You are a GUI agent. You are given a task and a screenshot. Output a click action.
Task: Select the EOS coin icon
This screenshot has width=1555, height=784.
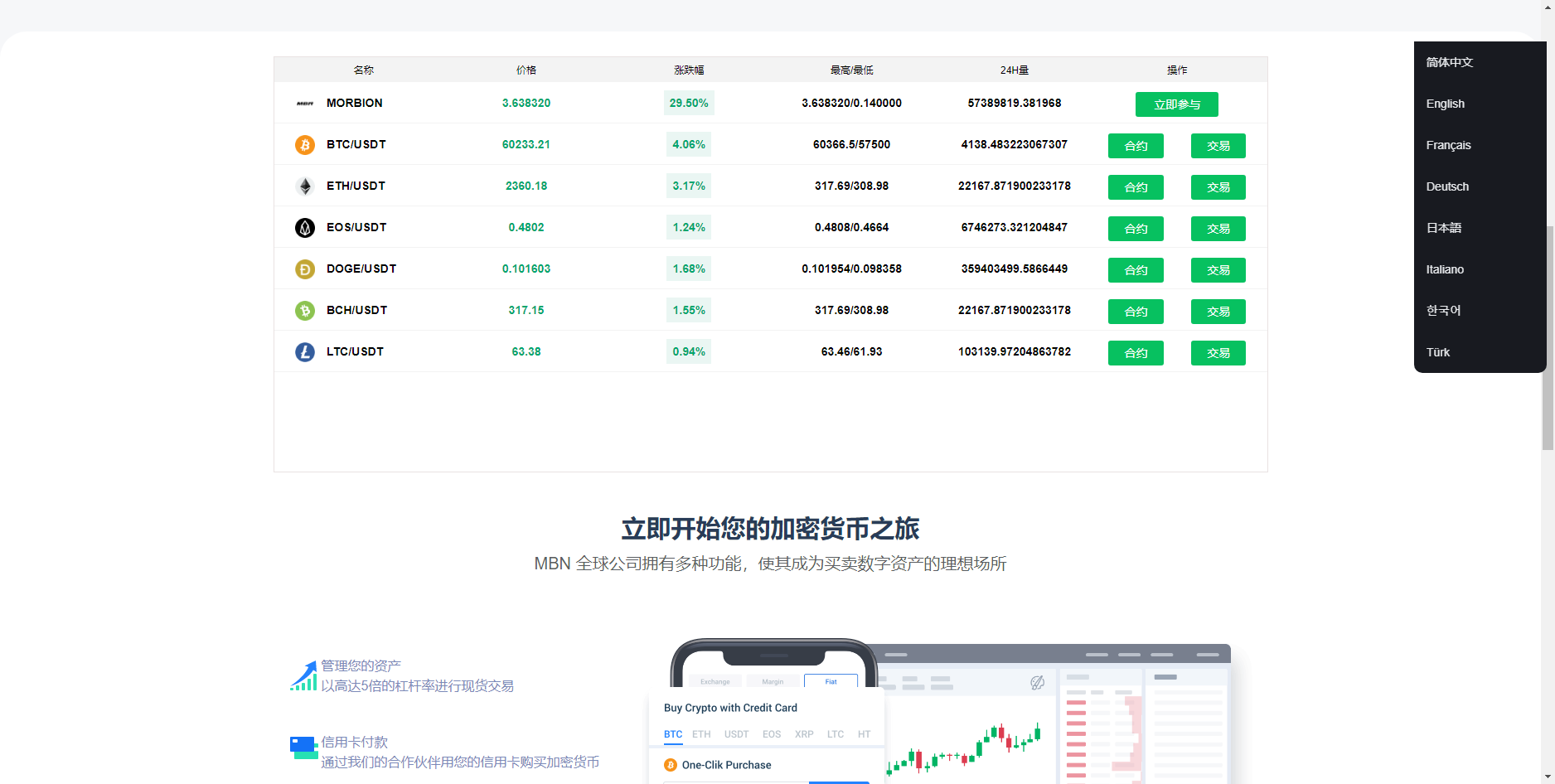click(x=304, y=227)
